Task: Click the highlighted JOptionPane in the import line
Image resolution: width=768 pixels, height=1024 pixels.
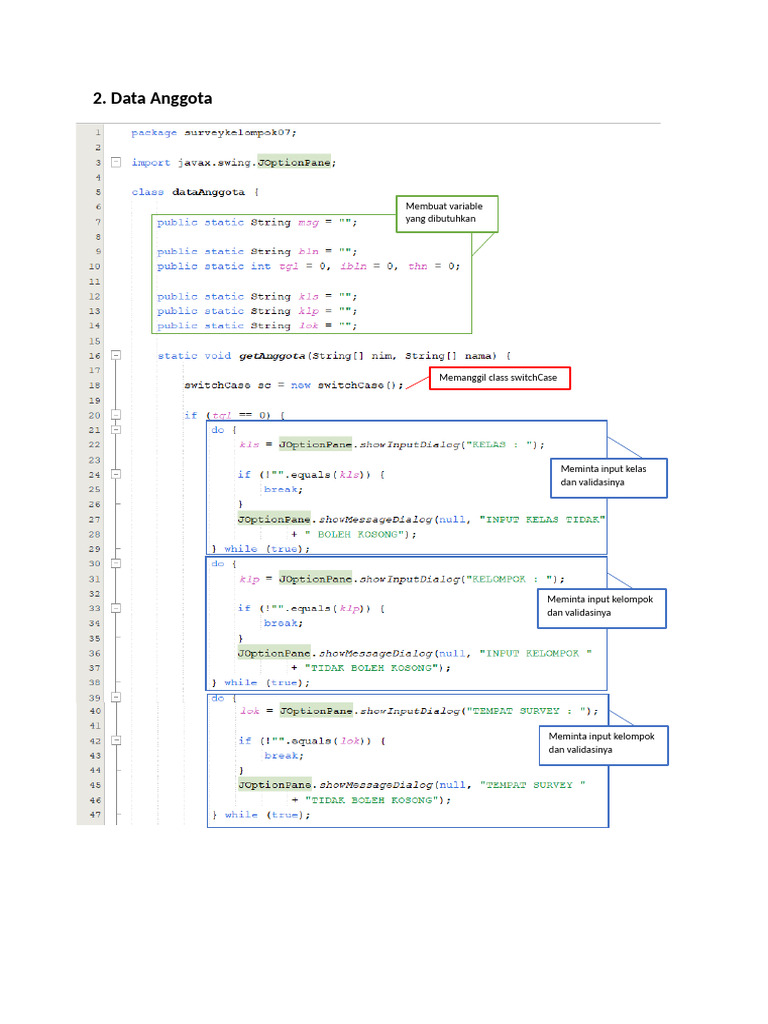Action: pyautogui.click(x=293, y=162)
